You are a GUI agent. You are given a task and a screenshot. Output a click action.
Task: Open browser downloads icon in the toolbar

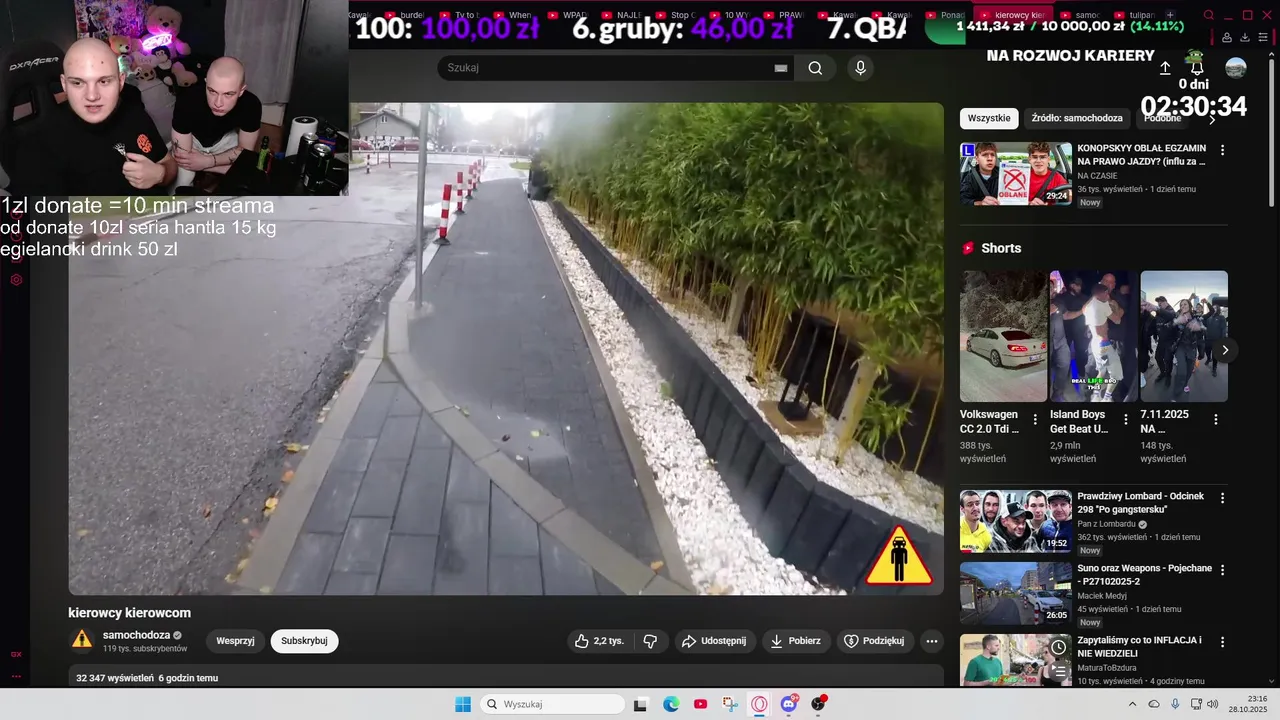[1245, 38]
